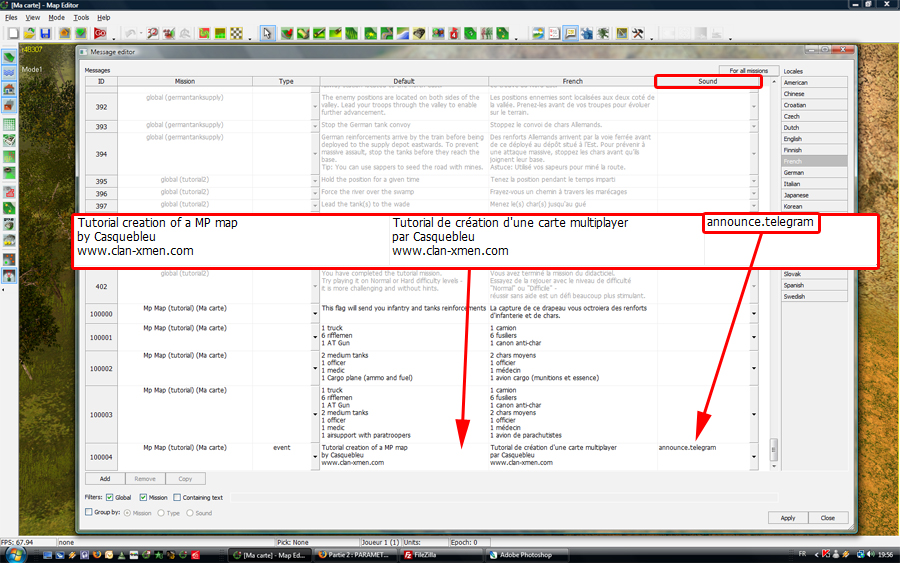The image size is (900, 563).
Task: Click the Default column header
Action: point(404,81)
